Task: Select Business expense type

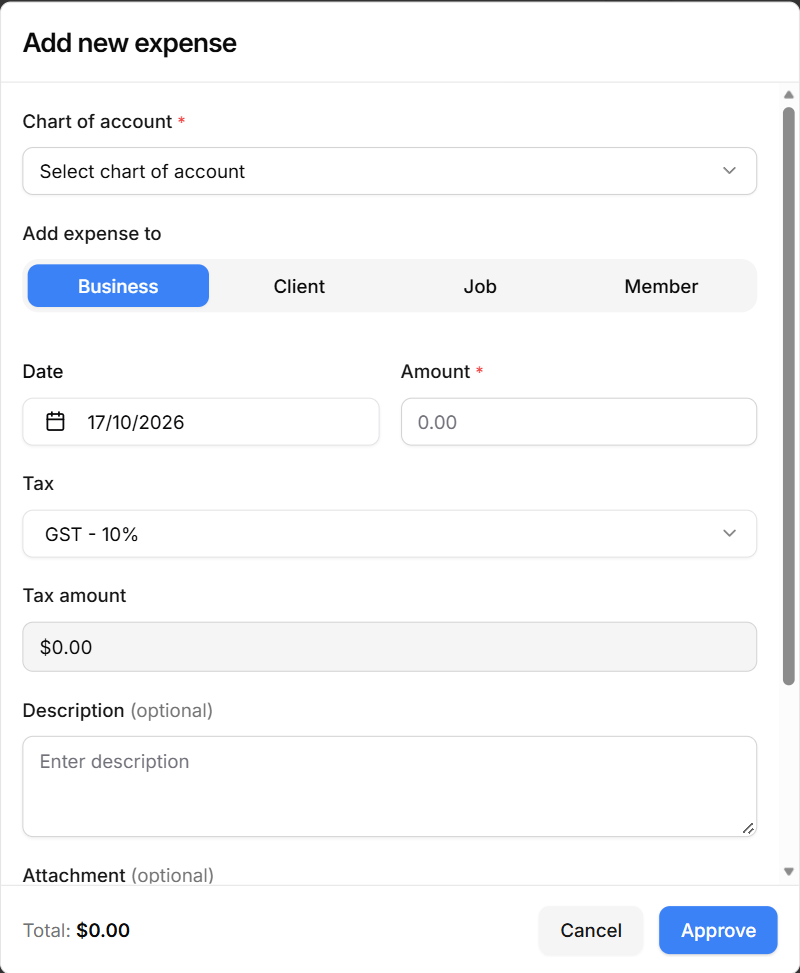Action: 119,286
